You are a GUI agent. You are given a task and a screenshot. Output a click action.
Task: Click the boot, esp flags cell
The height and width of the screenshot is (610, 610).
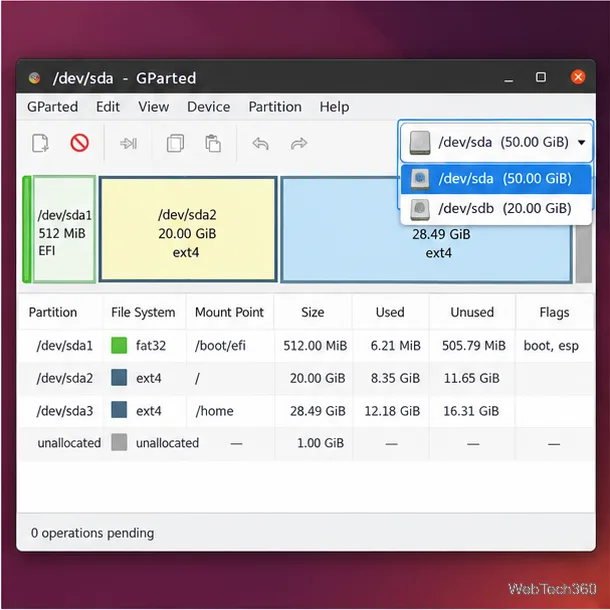(x=551, y=345)
